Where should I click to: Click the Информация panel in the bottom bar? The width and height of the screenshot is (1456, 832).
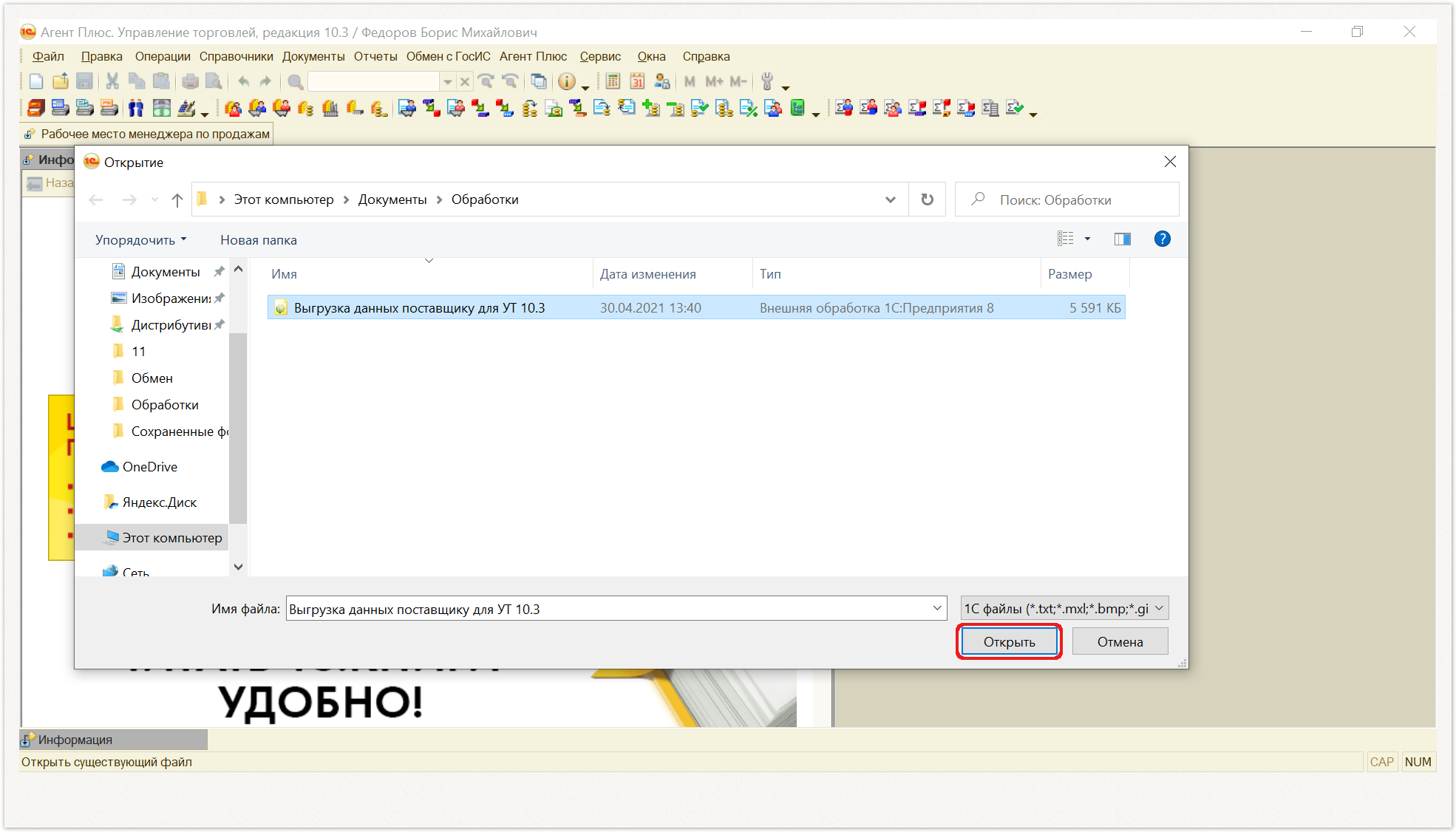tap(113, 740)
